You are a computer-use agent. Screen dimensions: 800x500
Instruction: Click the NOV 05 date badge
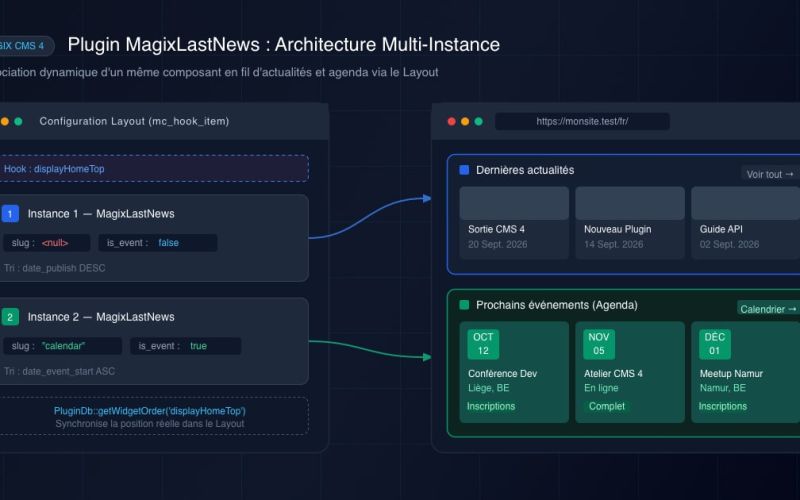(x=599, y=344)
